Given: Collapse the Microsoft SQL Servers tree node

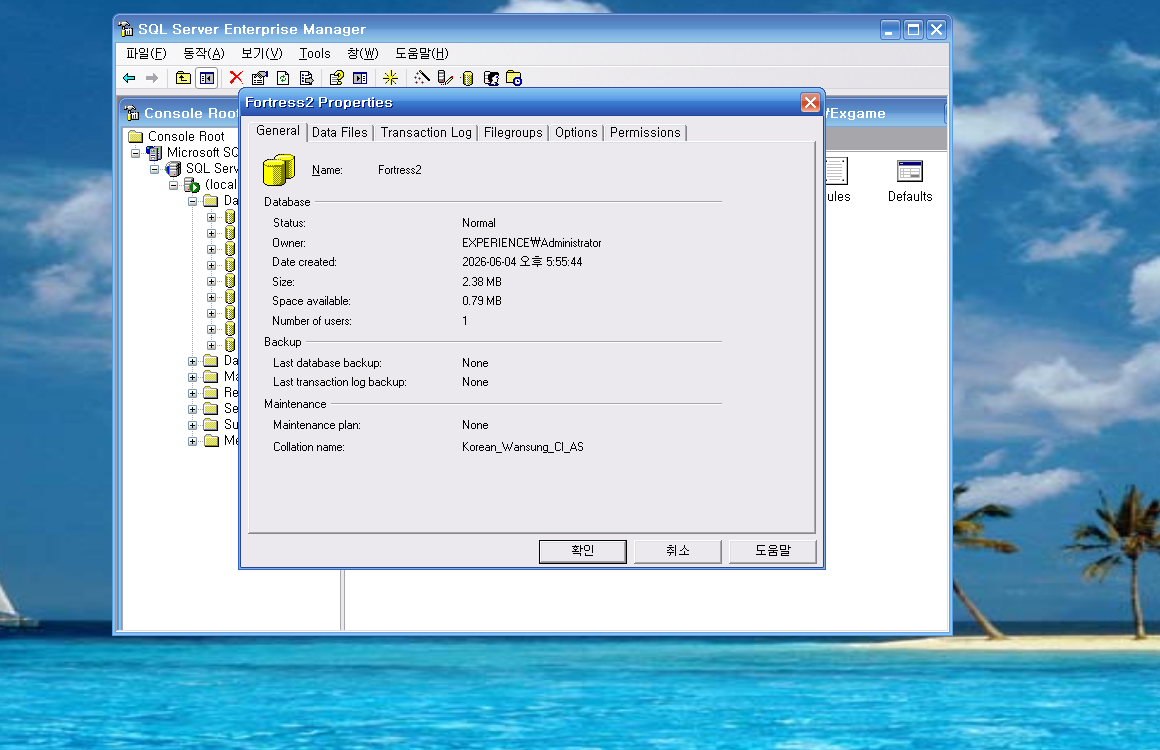Looking at the screenshot, I should point(135,153).
